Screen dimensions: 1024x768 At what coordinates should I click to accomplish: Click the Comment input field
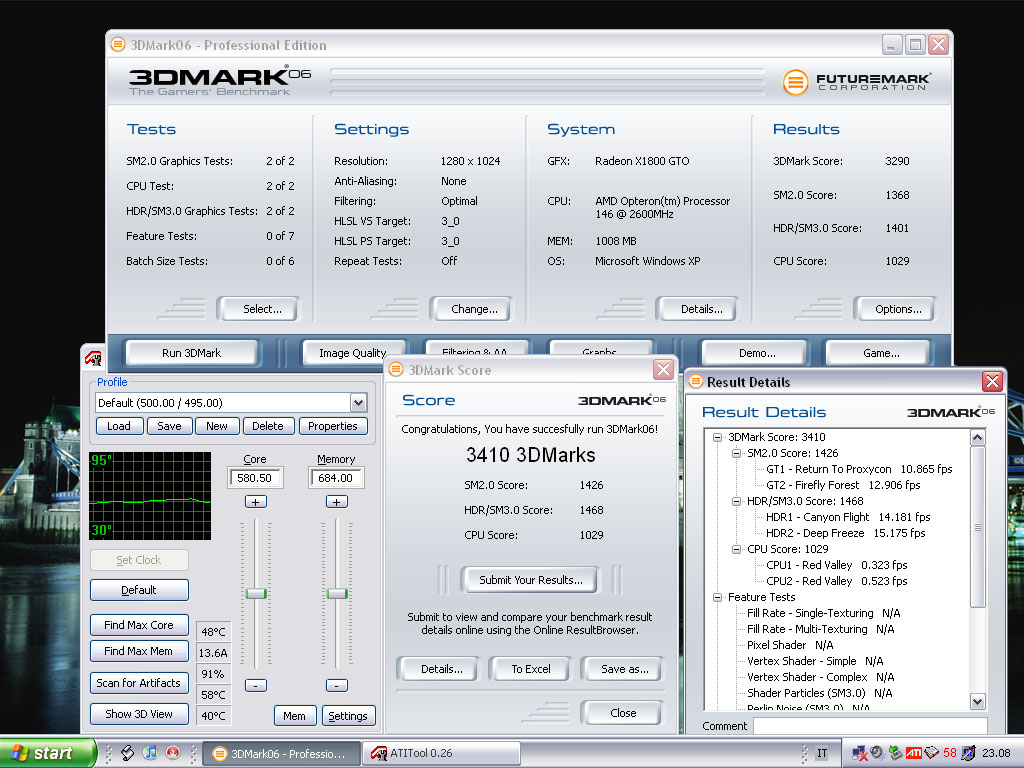(869, 726)
